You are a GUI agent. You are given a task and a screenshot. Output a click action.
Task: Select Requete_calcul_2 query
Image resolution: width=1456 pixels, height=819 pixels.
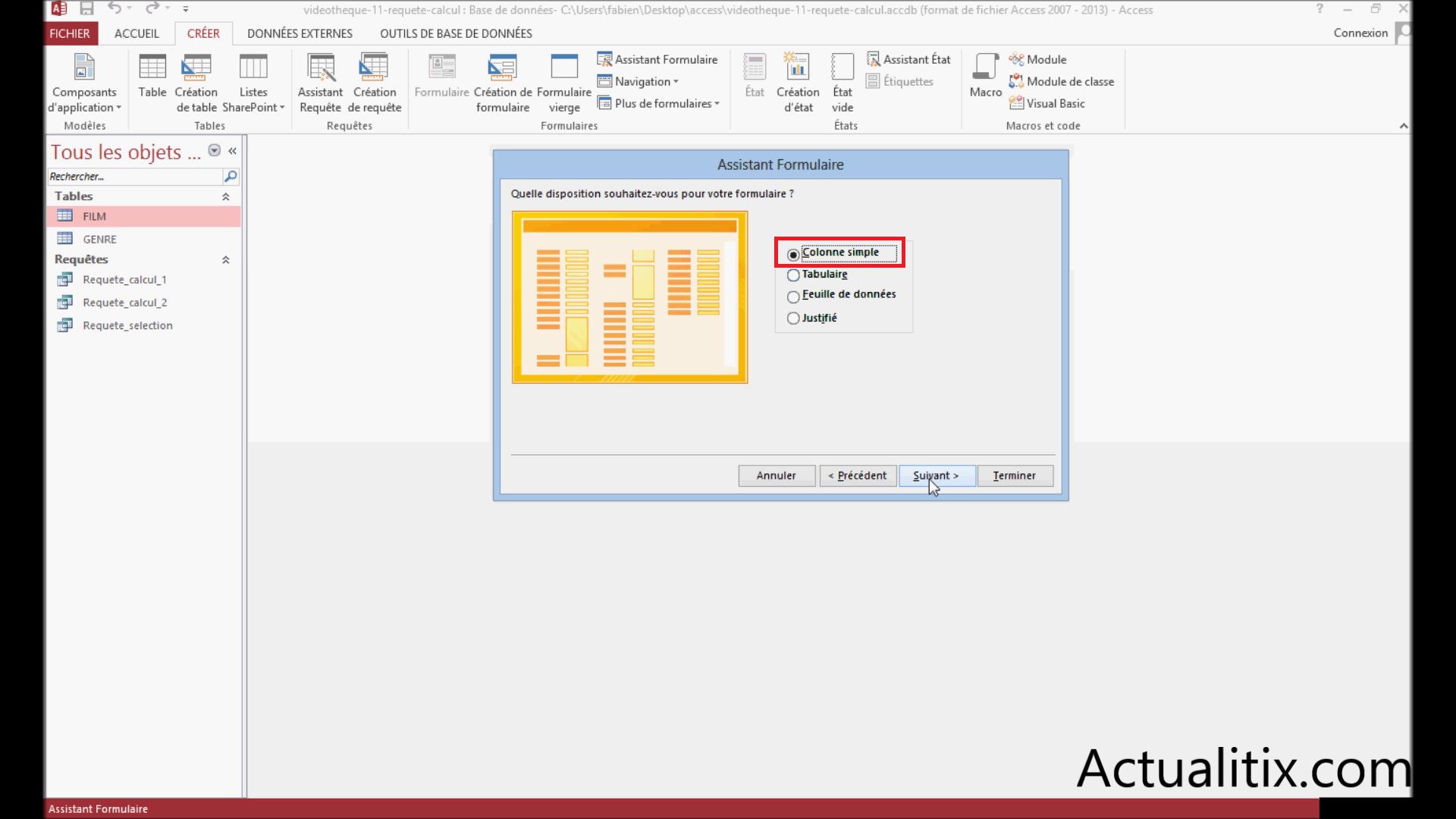(x=144, y=303)
